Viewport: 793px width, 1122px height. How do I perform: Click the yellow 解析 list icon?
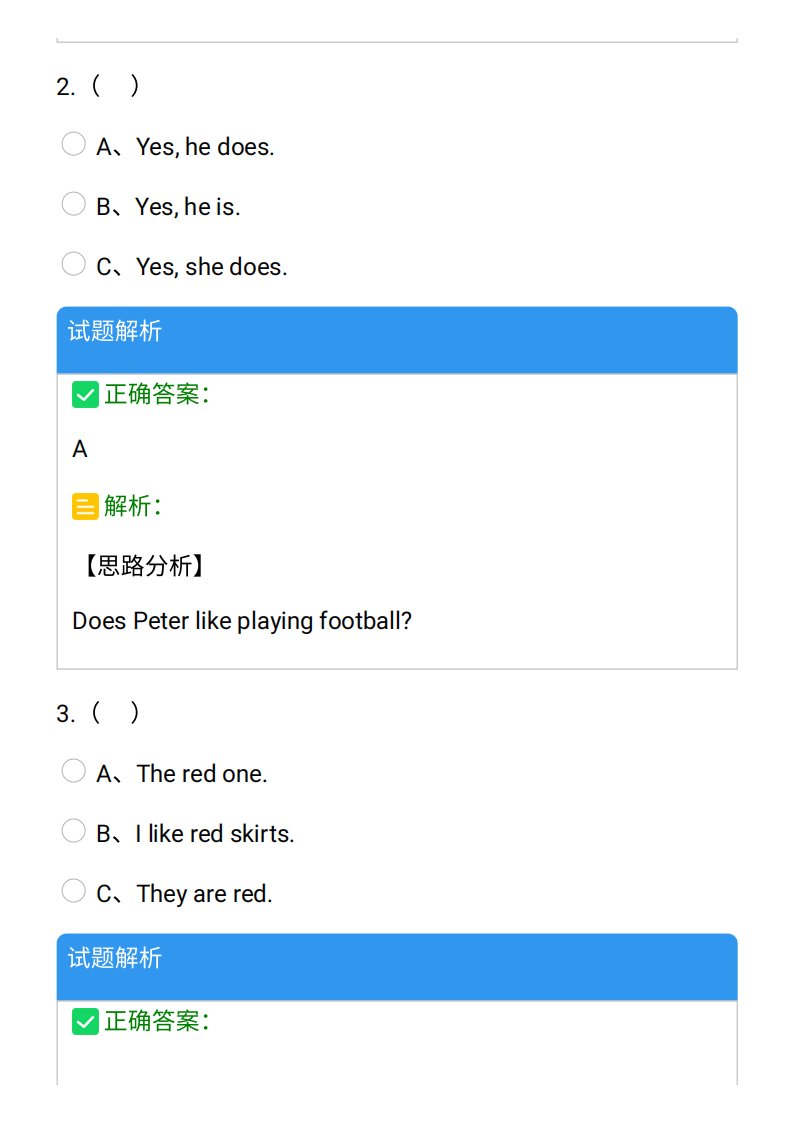85,507
